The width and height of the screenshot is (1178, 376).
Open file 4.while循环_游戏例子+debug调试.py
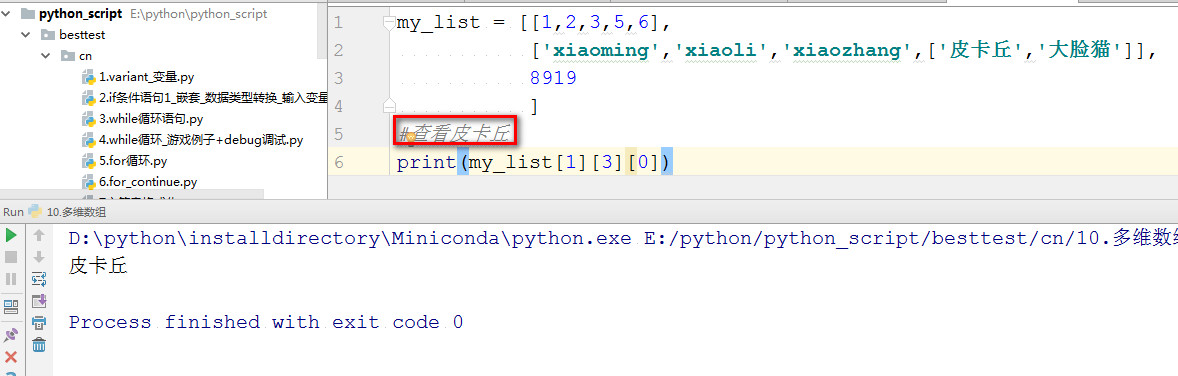coord(201,140)
